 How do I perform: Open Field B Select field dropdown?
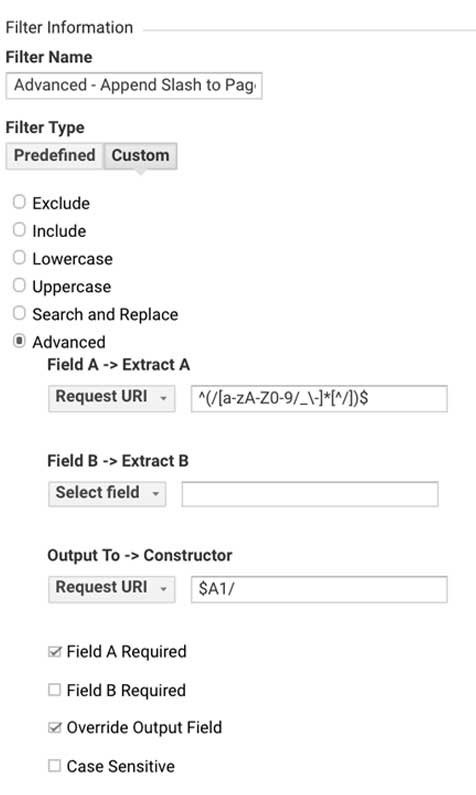107,493
